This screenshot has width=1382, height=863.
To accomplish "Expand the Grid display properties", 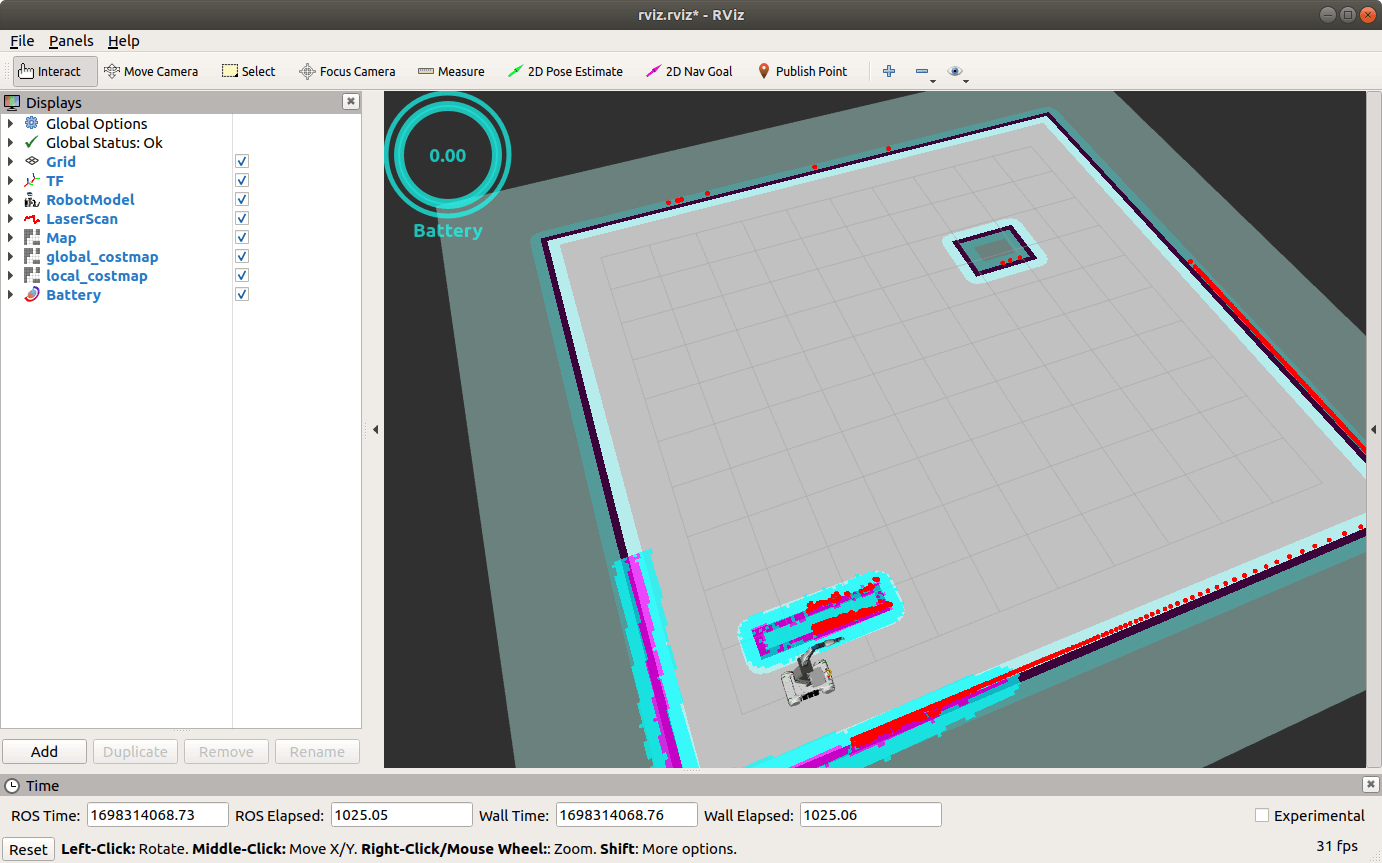I will [10, 161].
